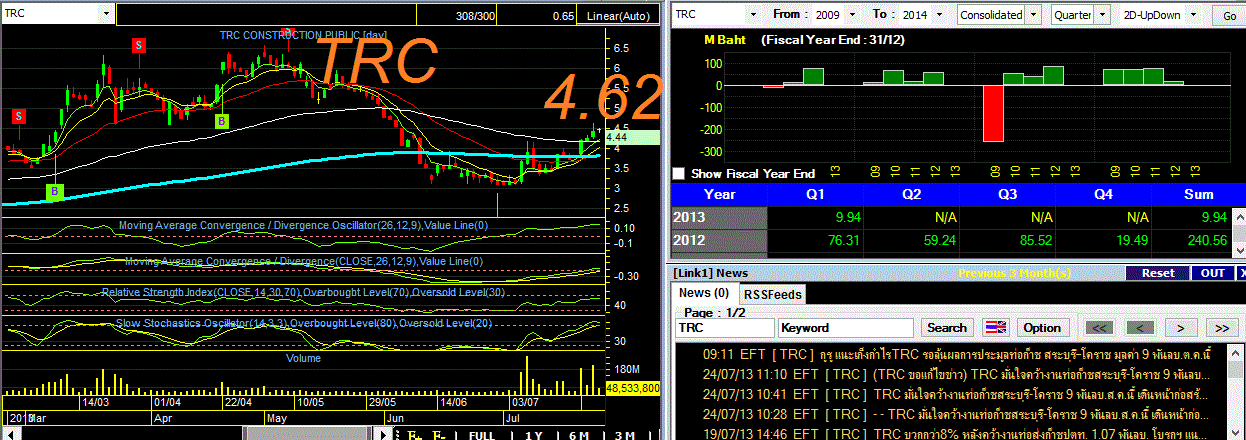Set chart range to FULL
This screenshot has height=440, width=1246.
pos(482,435)
